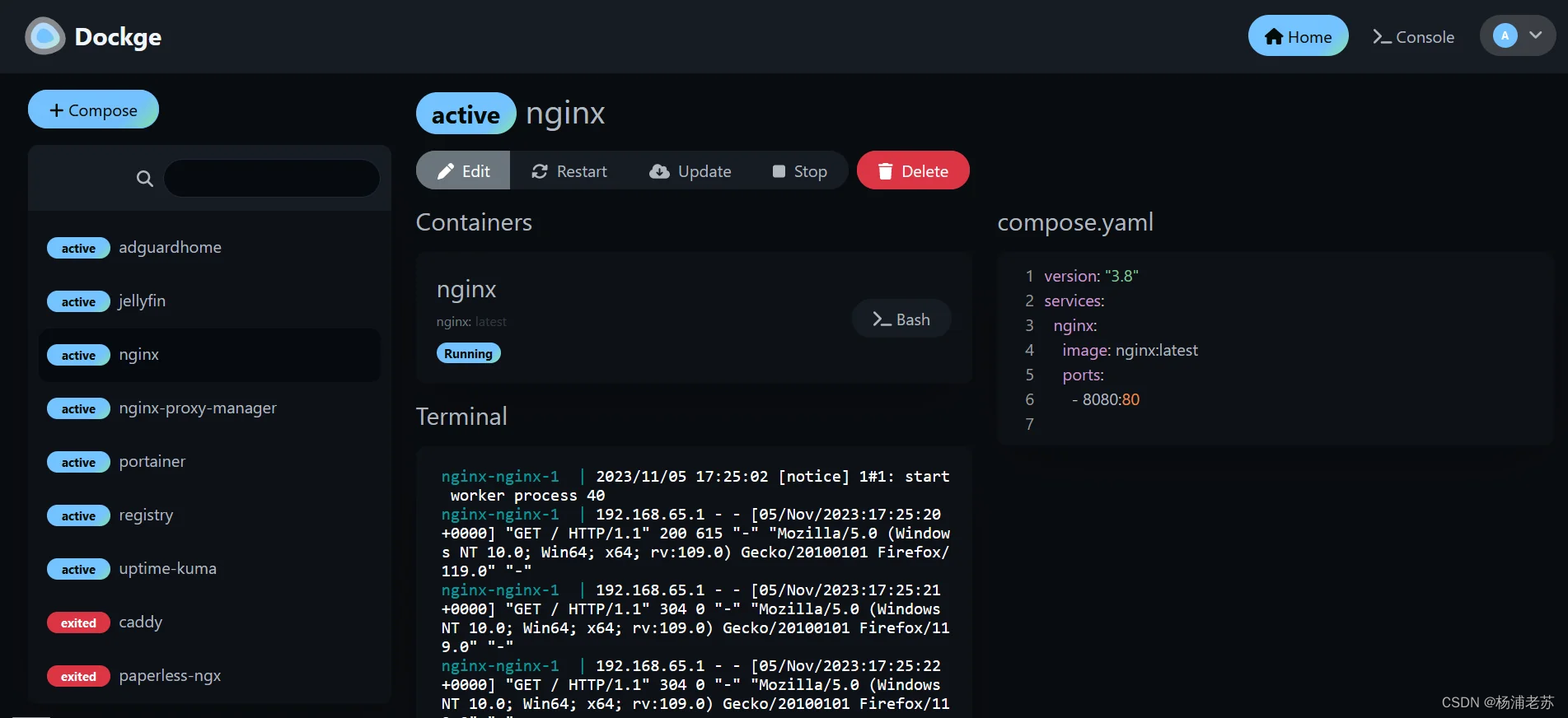Open the Console page
The image size is (1568, 718).
click(x=1413, y=37)
